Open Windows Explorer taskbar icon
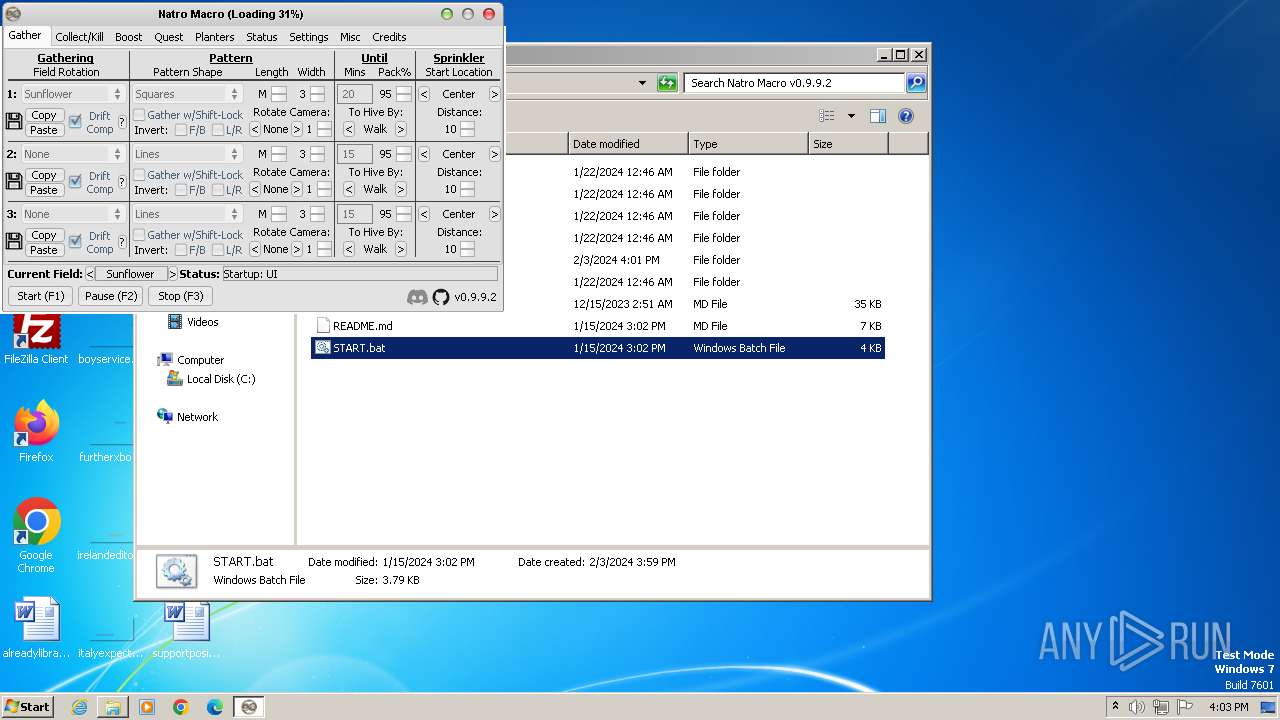1280x720 pixels. [113, 707]
